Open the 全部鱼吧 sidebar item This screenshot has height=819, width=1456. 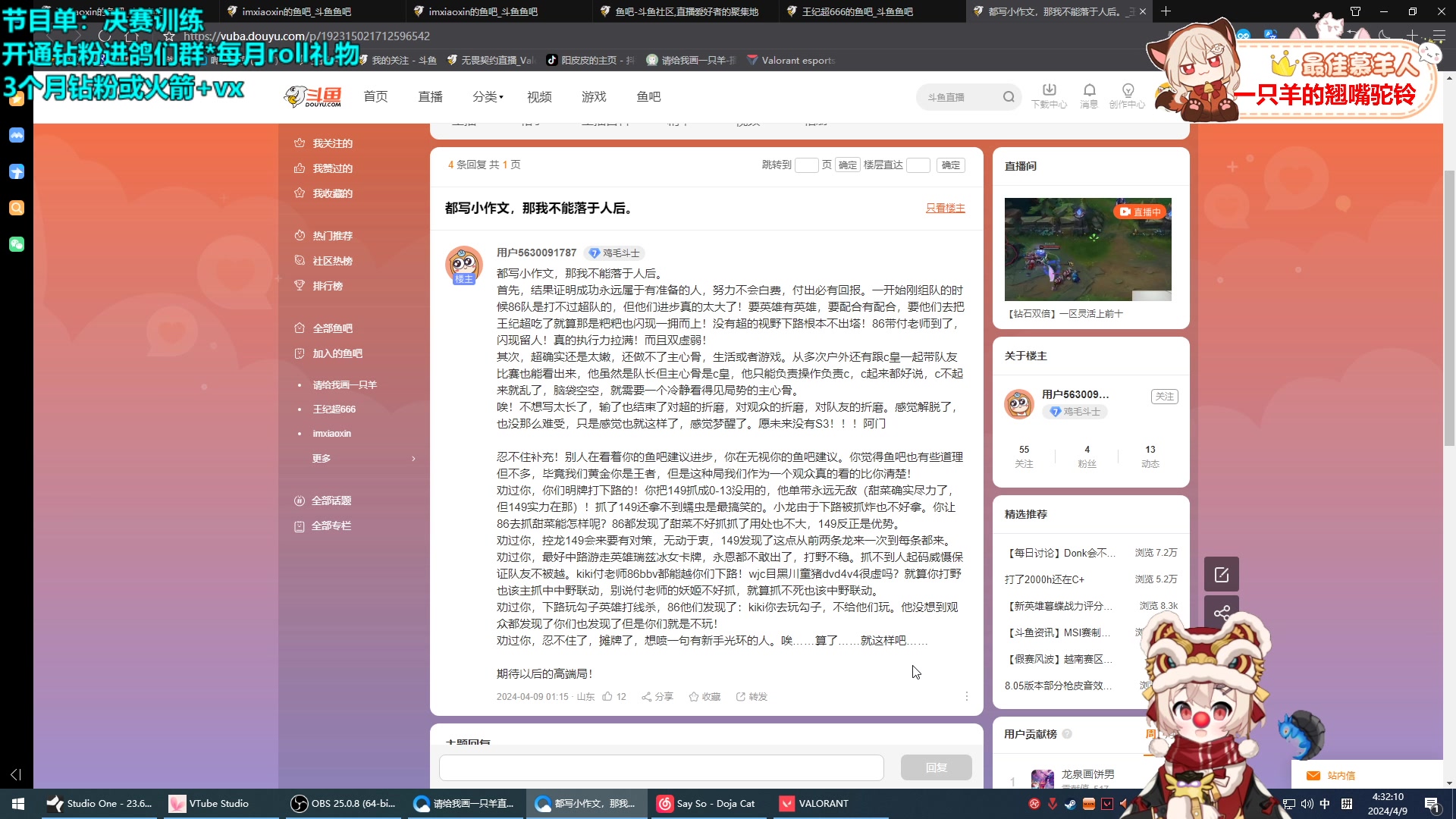click(325, 328)
